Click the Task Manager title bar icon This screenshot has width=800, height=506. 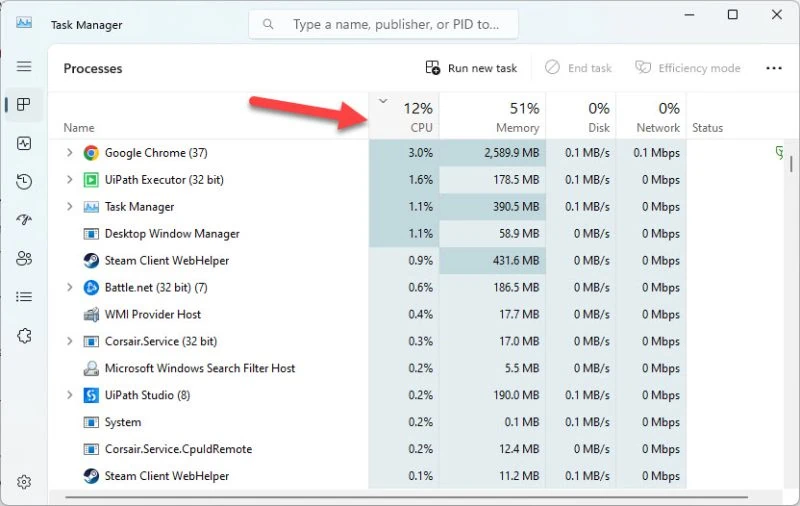tap(24, 23)
